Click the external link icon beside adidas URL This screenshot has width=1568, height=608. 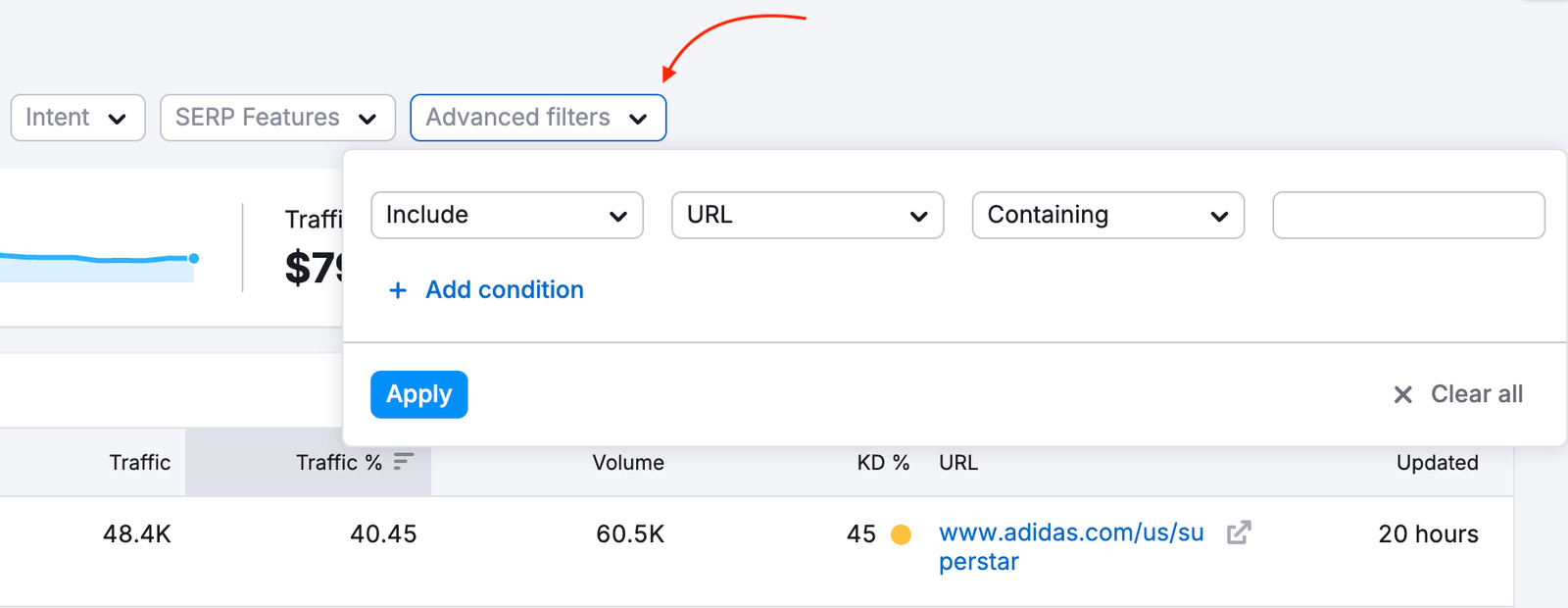tap(1239, 532)
